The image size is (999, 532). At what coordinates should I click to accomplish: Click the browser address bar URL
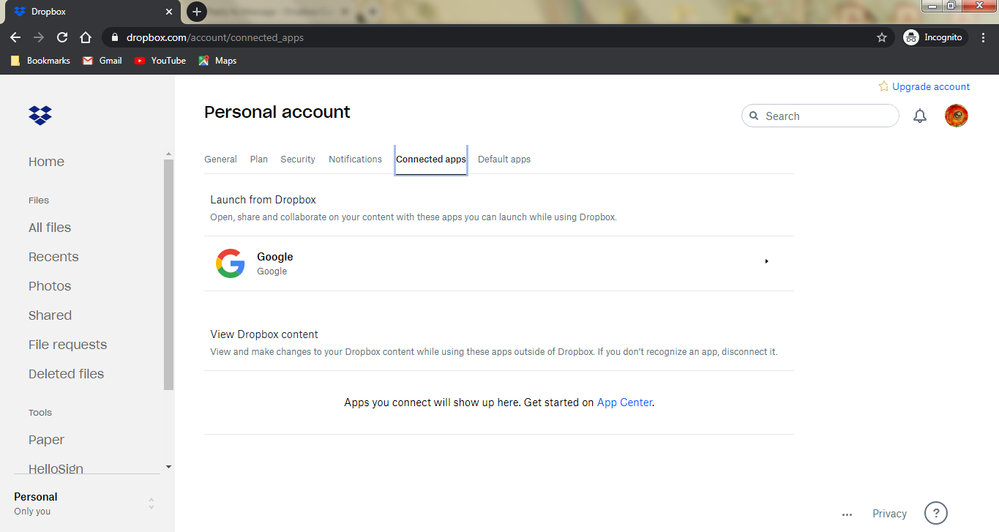pyautogui.click(x=215, y=38)
